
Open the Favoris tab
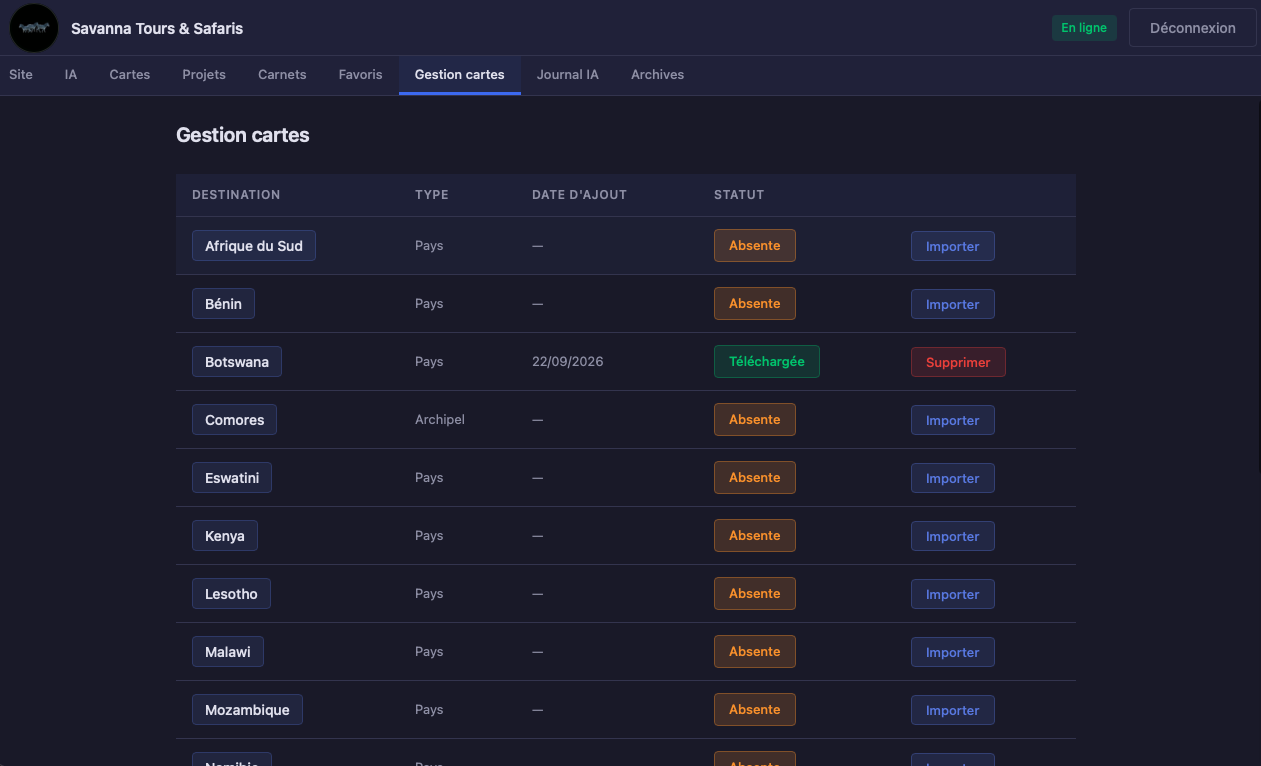point(360,75)
